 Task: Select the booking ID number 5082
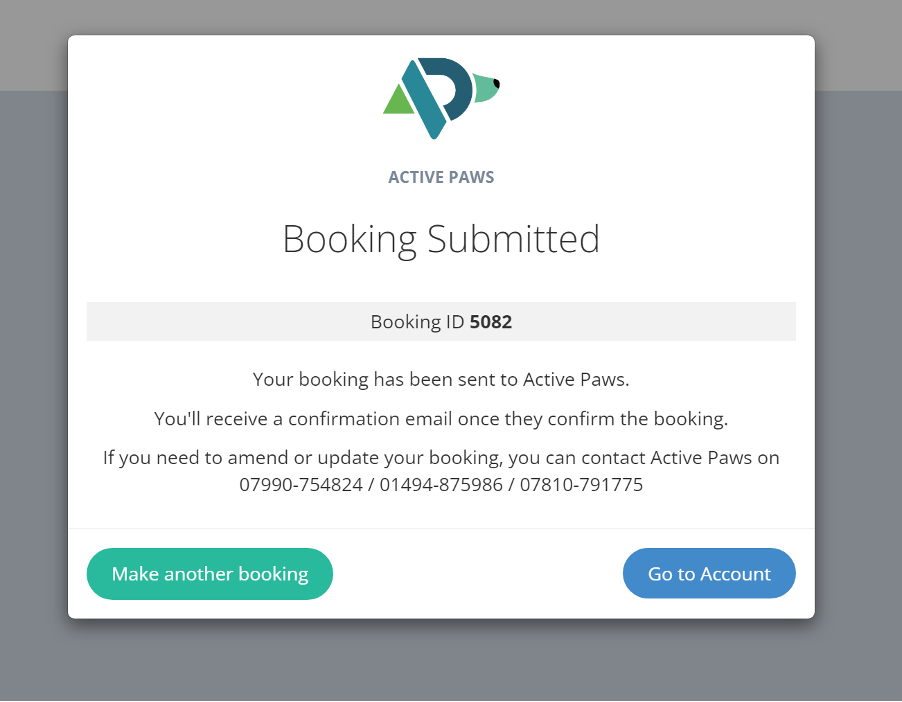(491, 322)
